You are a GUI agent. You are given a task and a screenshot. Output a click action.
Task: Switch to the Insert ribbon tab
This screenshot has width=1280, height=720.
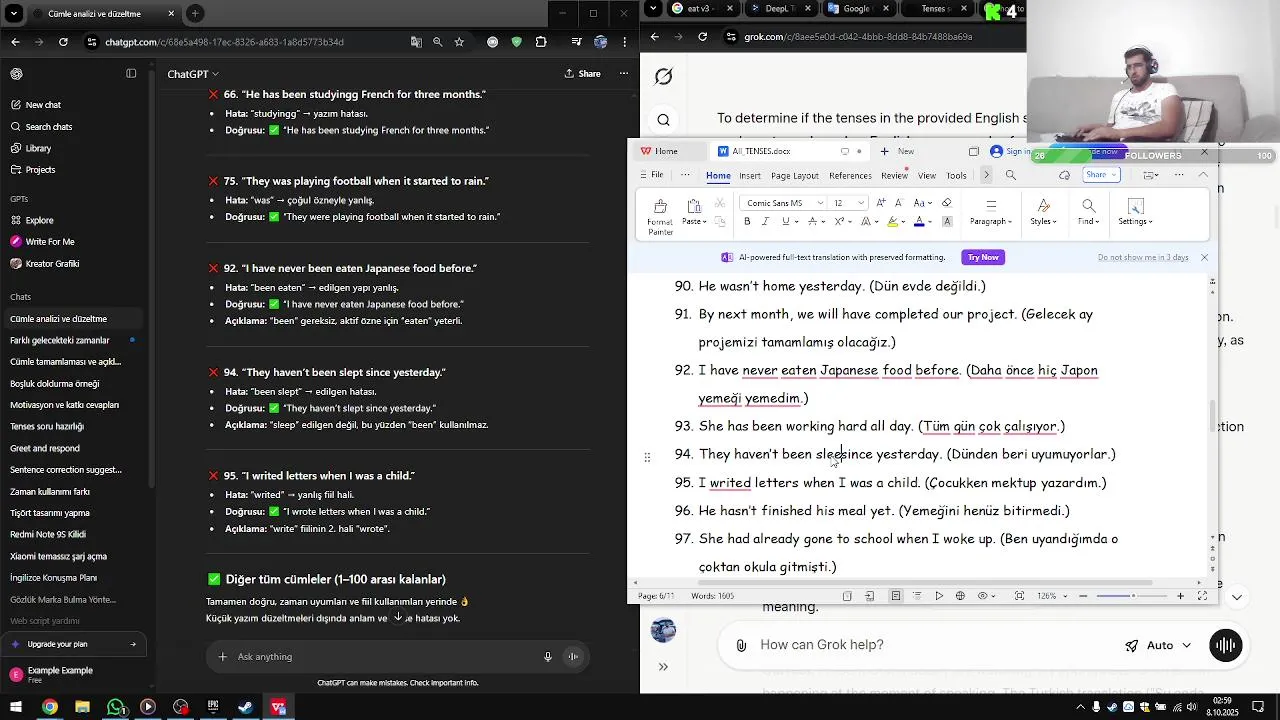coord(750,175)
